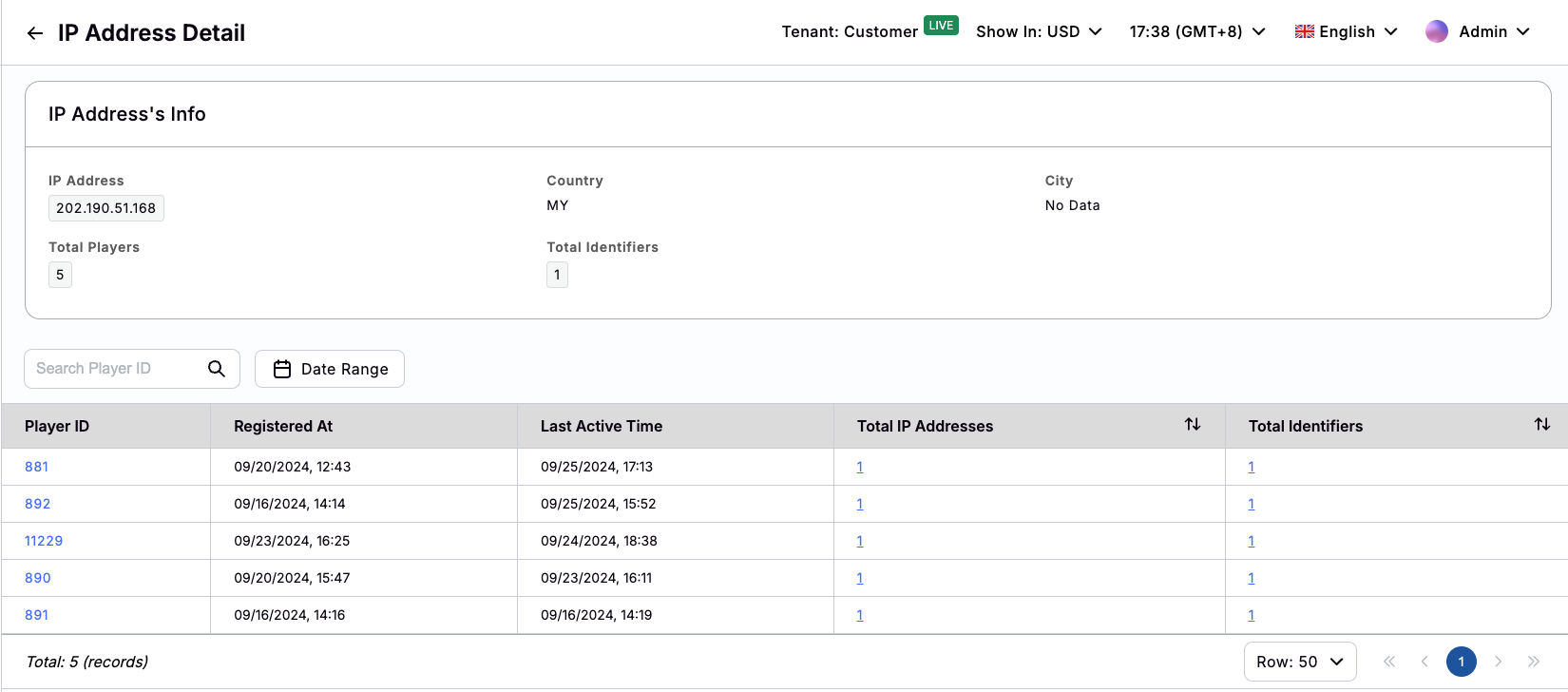Image resolution: width=1568 pixels, height=692 pixels.
Task: Focus the Search Player ID field
Action: [x=114, y=369]
